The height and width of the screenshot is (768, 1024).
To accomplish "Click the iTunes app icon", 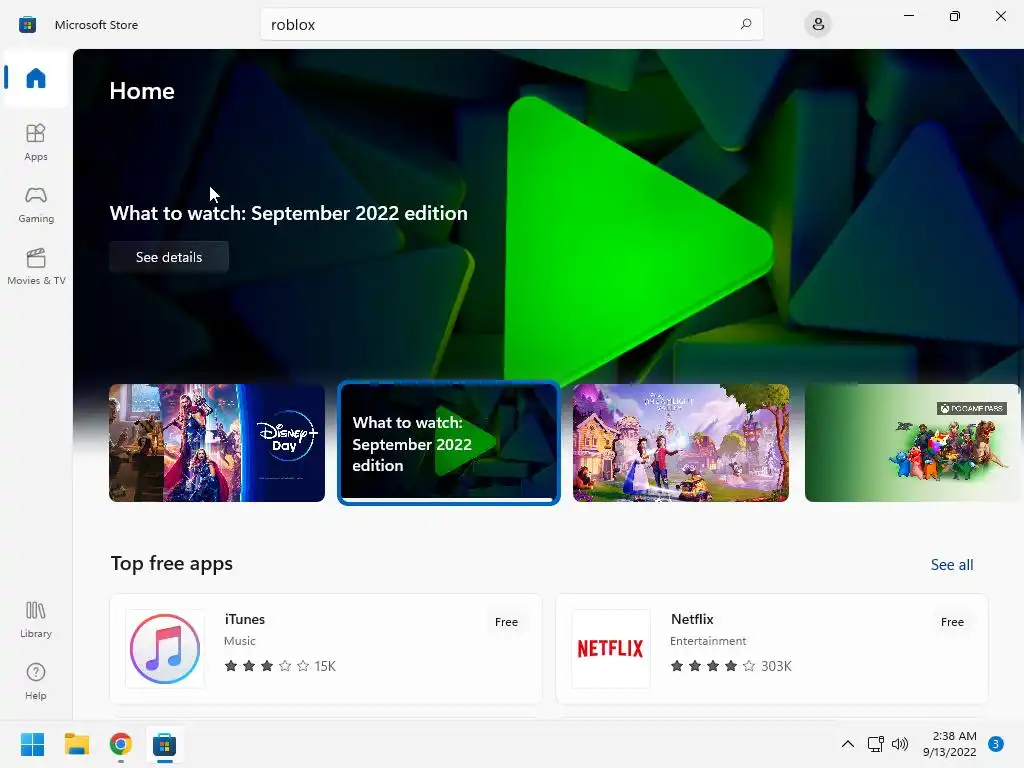I will click(x=165, y=648).
